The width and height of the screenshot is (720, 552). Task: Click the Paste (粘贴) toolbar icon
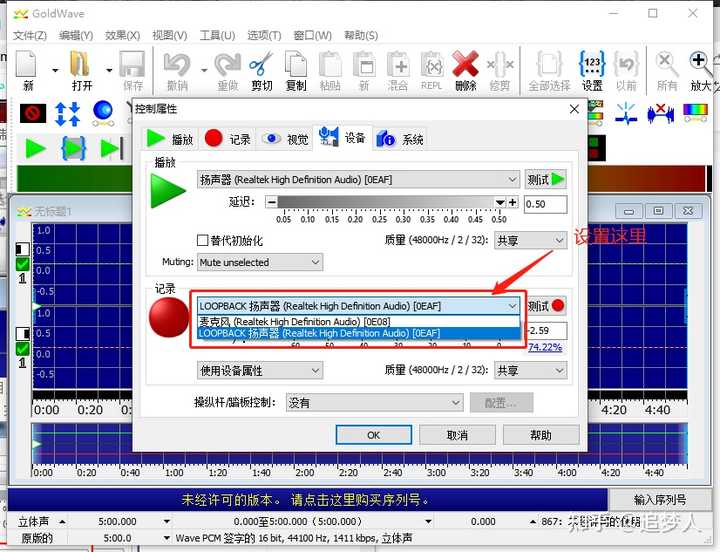point(330,64)
